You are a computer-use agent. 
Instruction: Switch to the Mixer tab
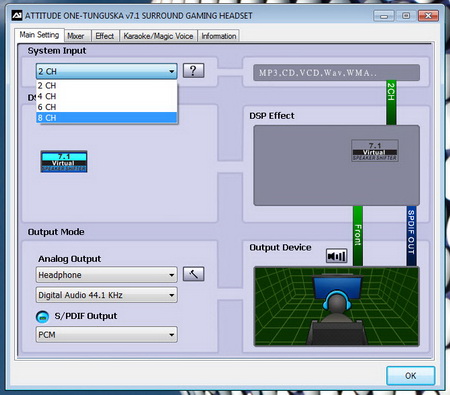76,36
